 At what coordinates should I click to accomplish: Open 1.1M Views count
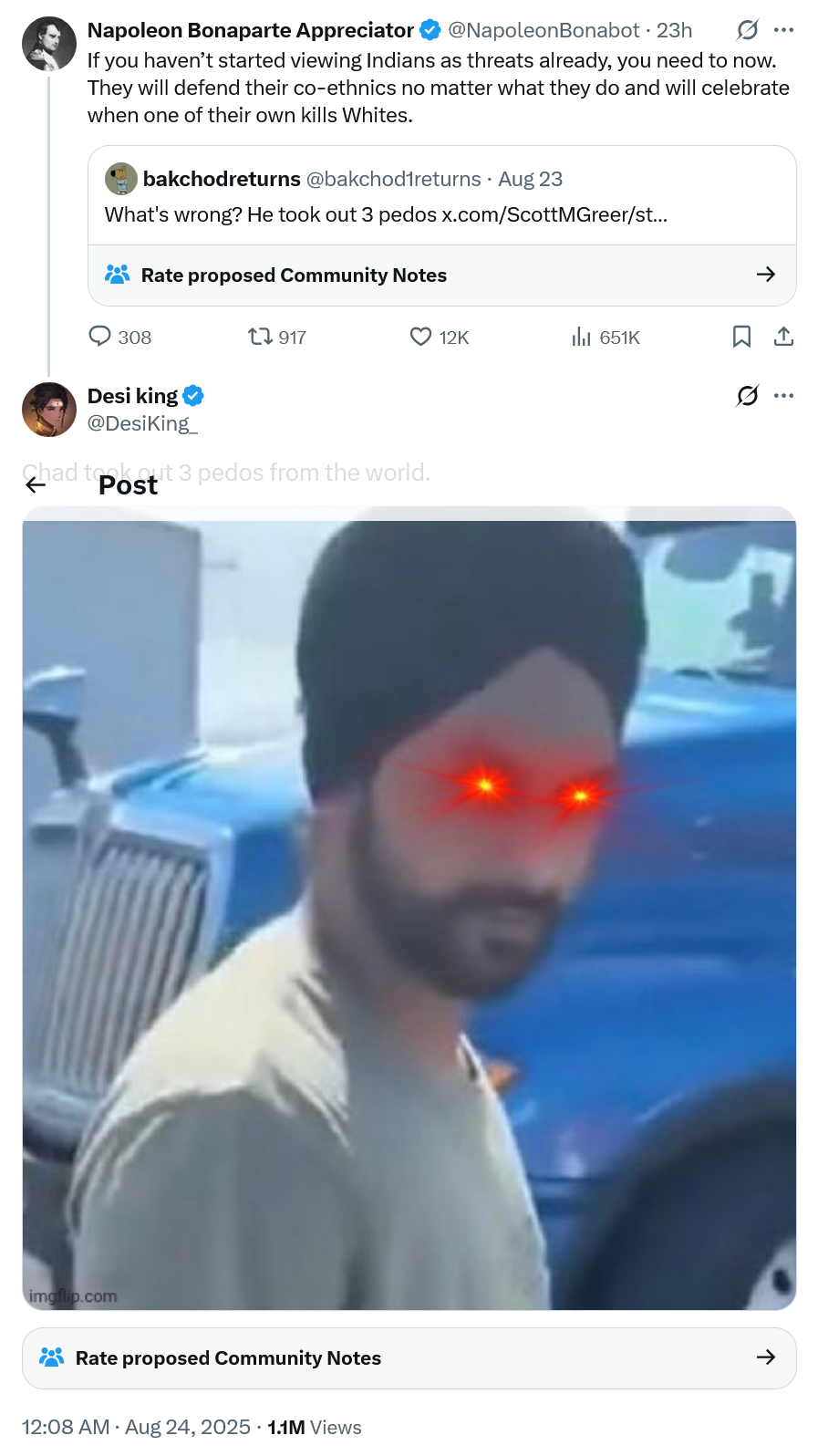pyautogui.click(x=315, y=1427)
